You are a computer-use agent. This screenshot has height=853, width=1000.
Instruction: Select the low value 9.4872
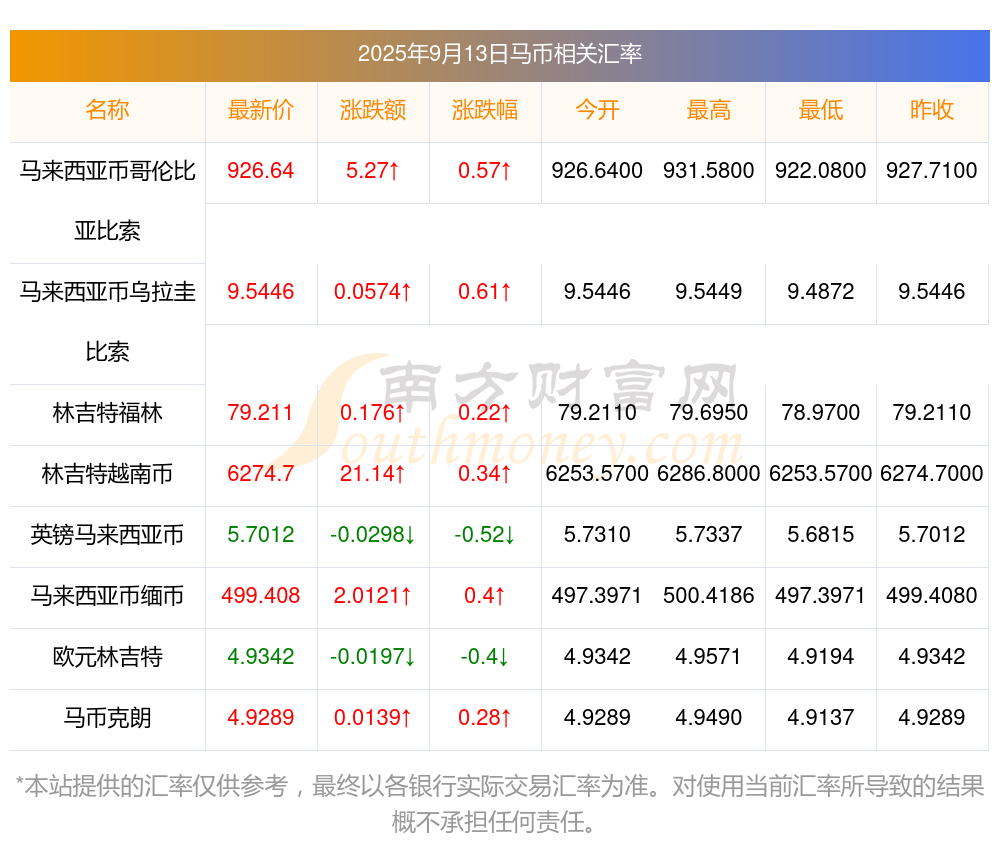(821, 292)
